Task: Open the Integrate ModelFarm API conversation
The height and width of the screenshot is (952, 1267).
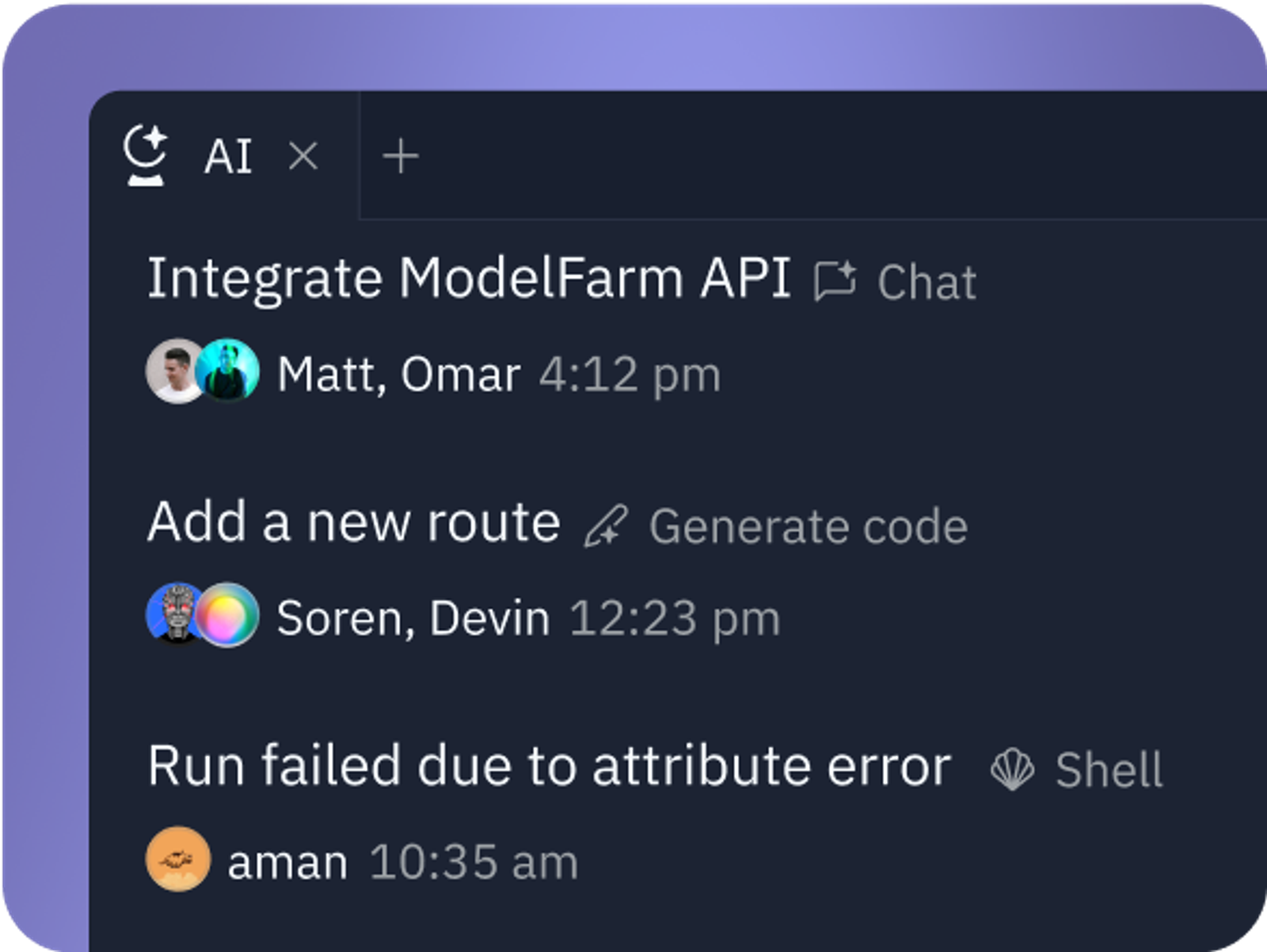Action: click(469, 279)
